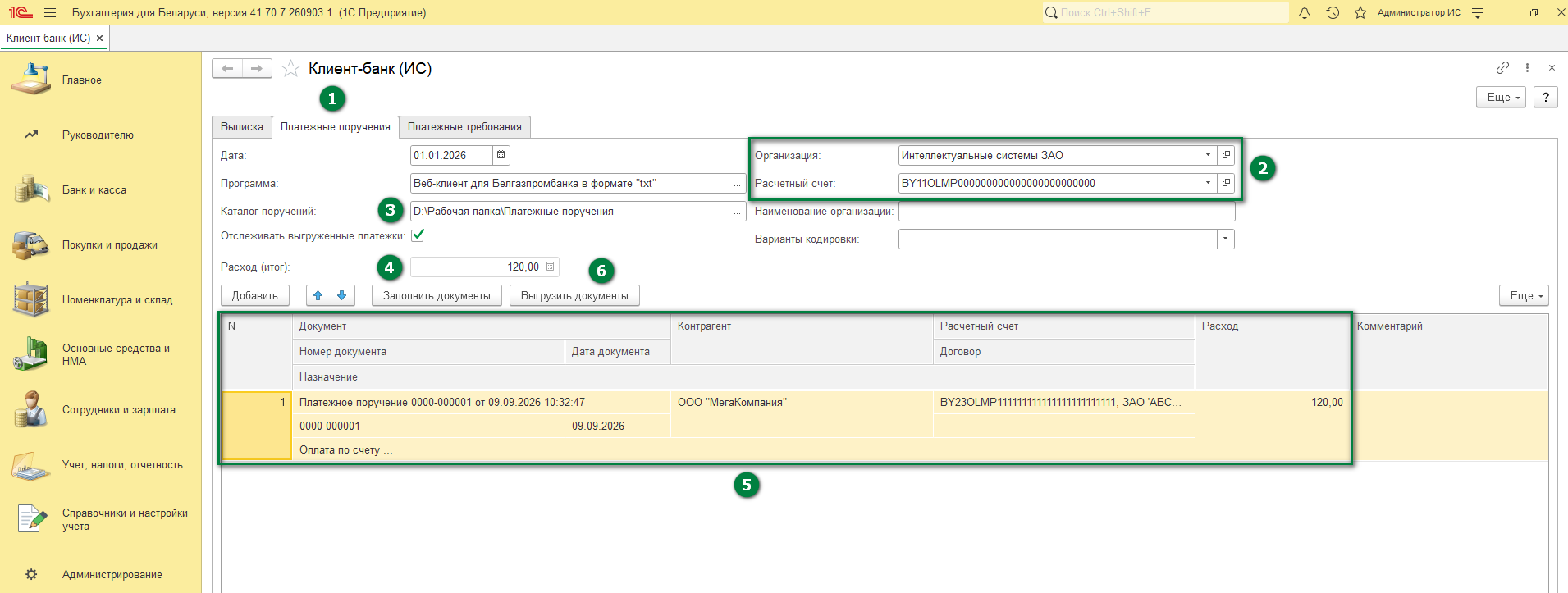Viewport: 1568px width, 593px height.
Task: Click the Дата input field
Action: [x=451, y=155]
